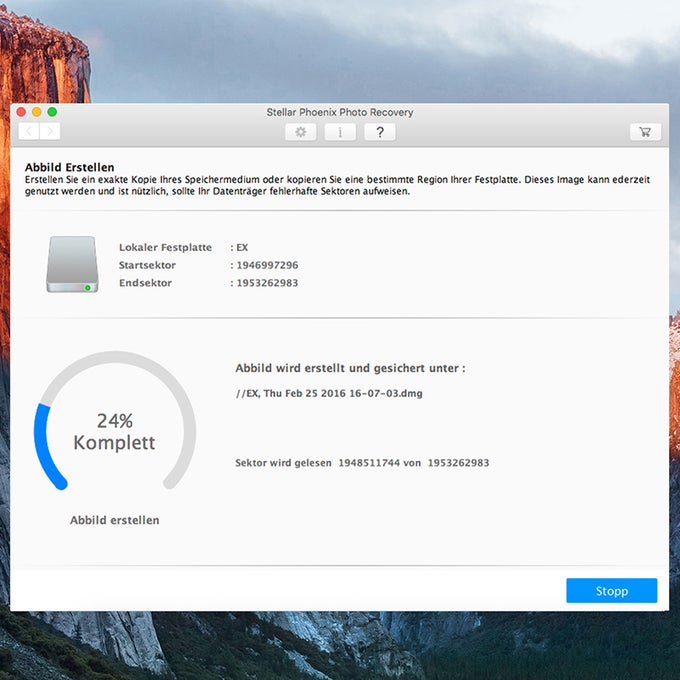Click the dmg file path text
This screenshot has width=680, height=680.
329,393
